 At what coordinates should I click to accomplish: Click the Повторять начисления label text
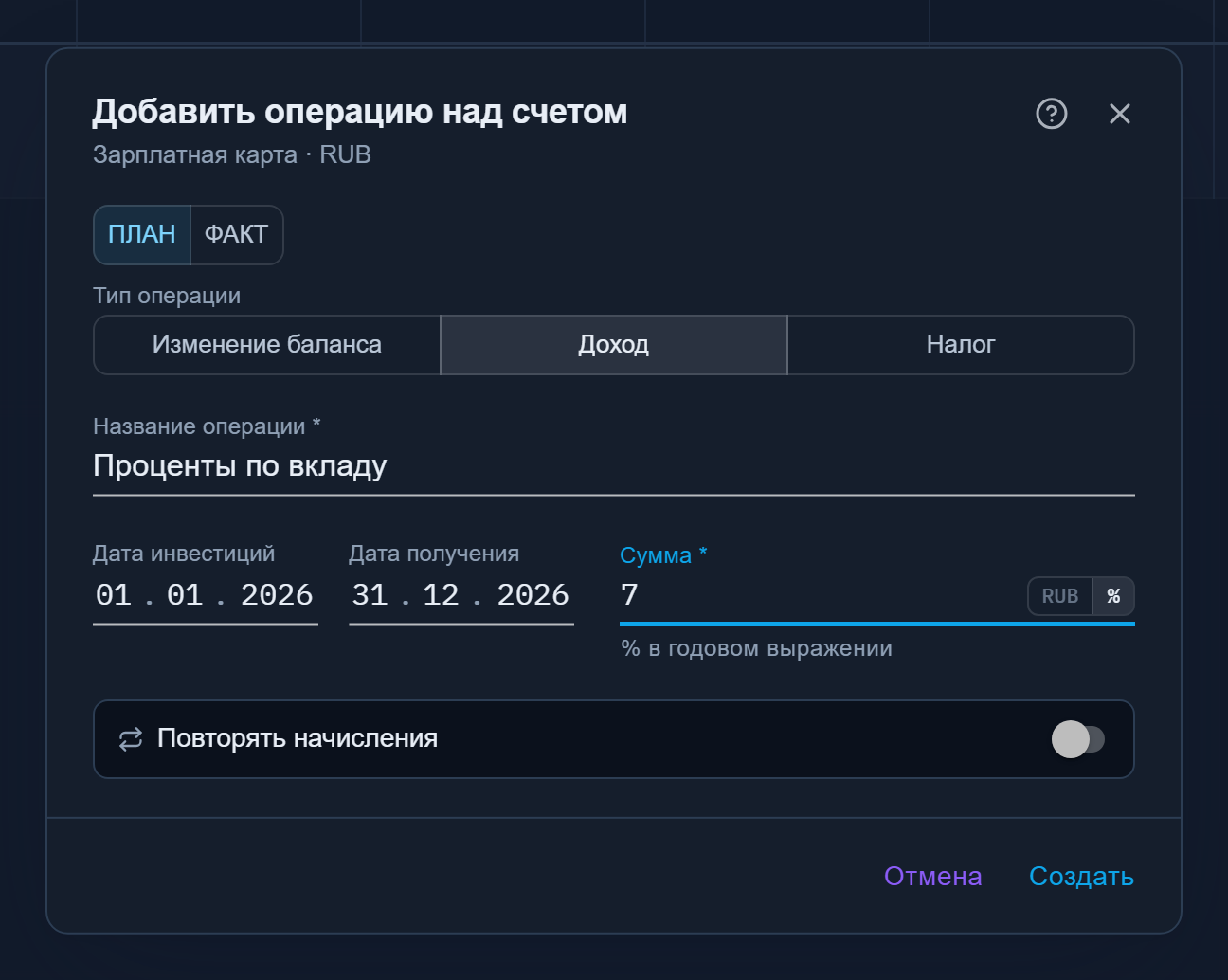pos(298,738)
